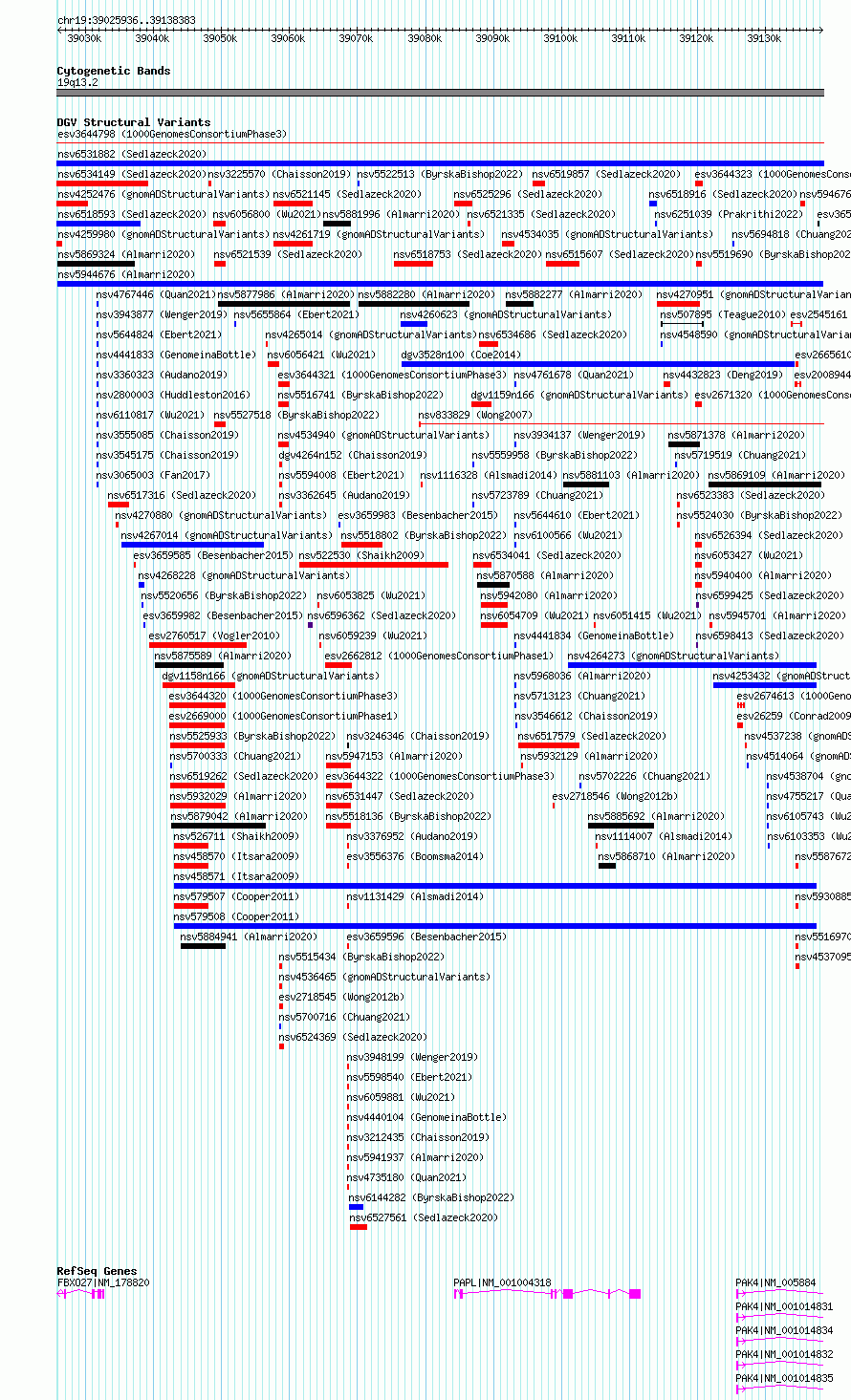The width and height of the screenshot is (851, 1400).
Task: Click the black bar under nsv5875589 (Almarri2020)
Action: 189,665
